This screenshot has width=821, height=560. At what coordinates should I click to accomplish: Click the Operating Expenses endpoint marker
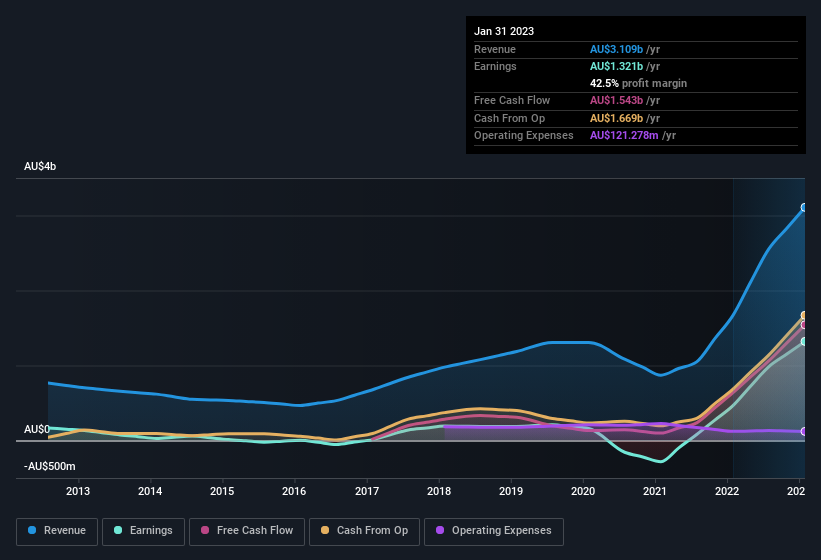(804, 432)
